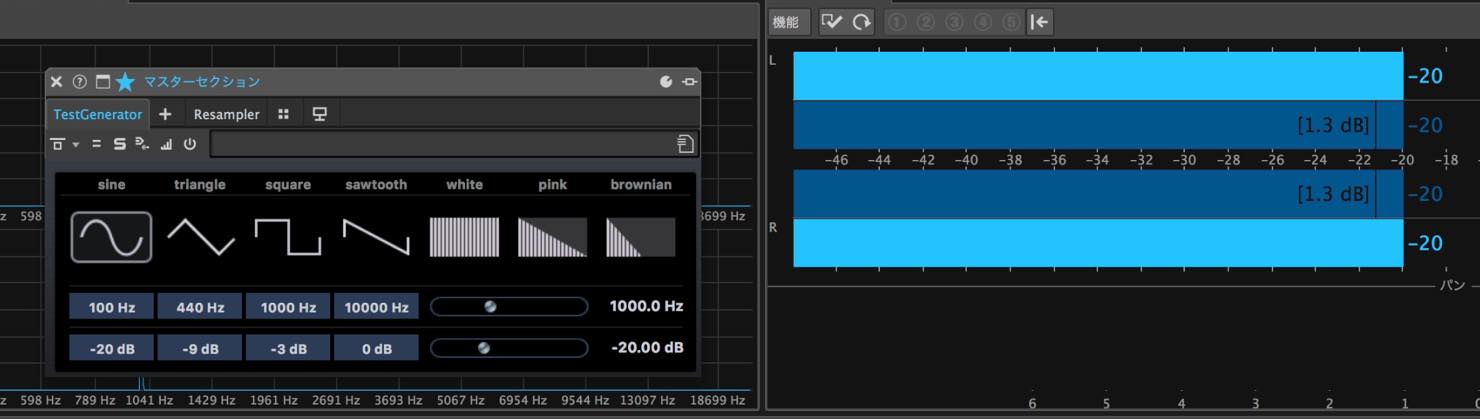Switch to the TestGenerator tab
This screenshot has height=419, width=1480.
click(98, 114)
